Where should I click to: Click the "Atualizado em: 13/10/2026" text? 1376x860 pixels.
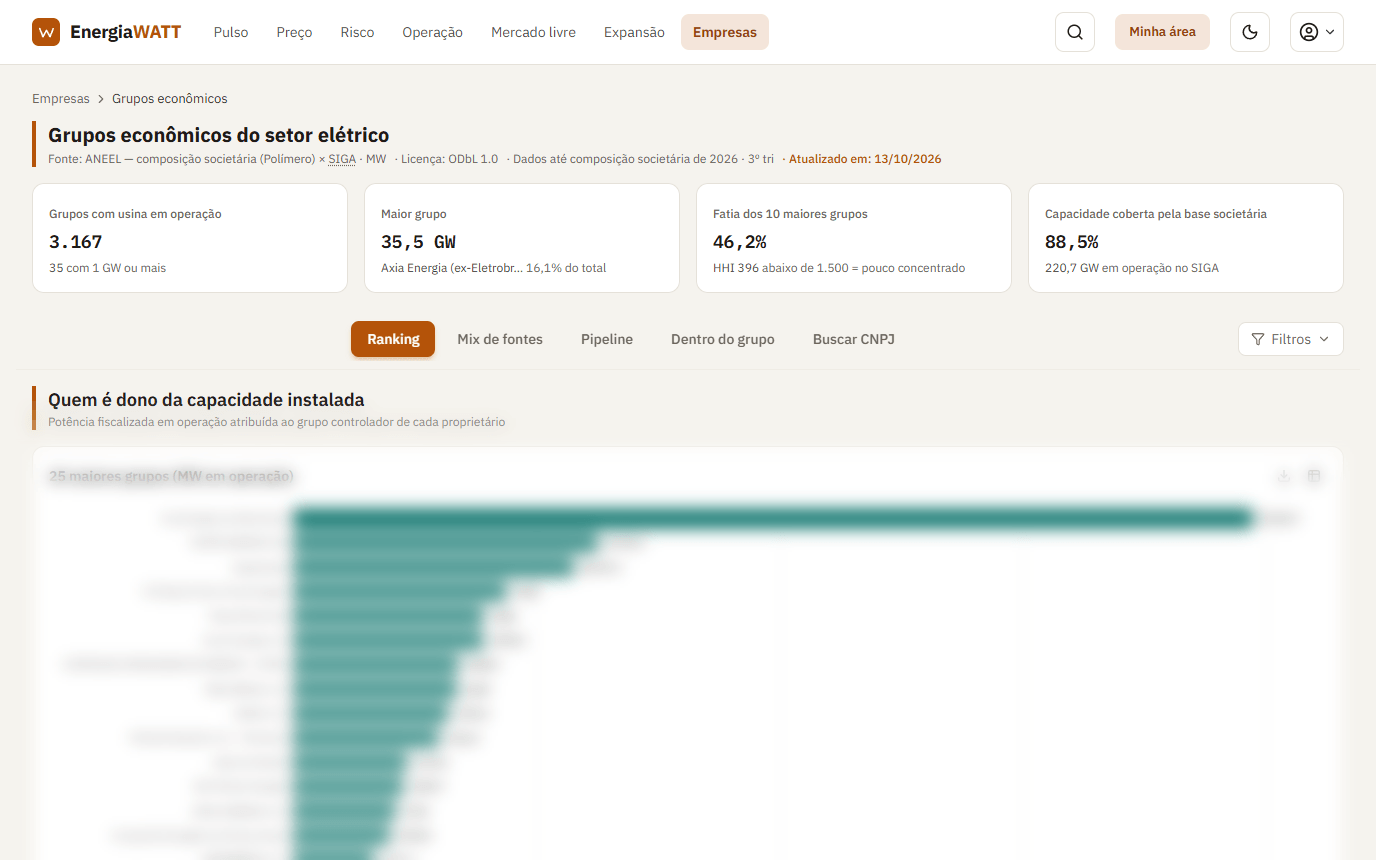click(x=865, y=159)
